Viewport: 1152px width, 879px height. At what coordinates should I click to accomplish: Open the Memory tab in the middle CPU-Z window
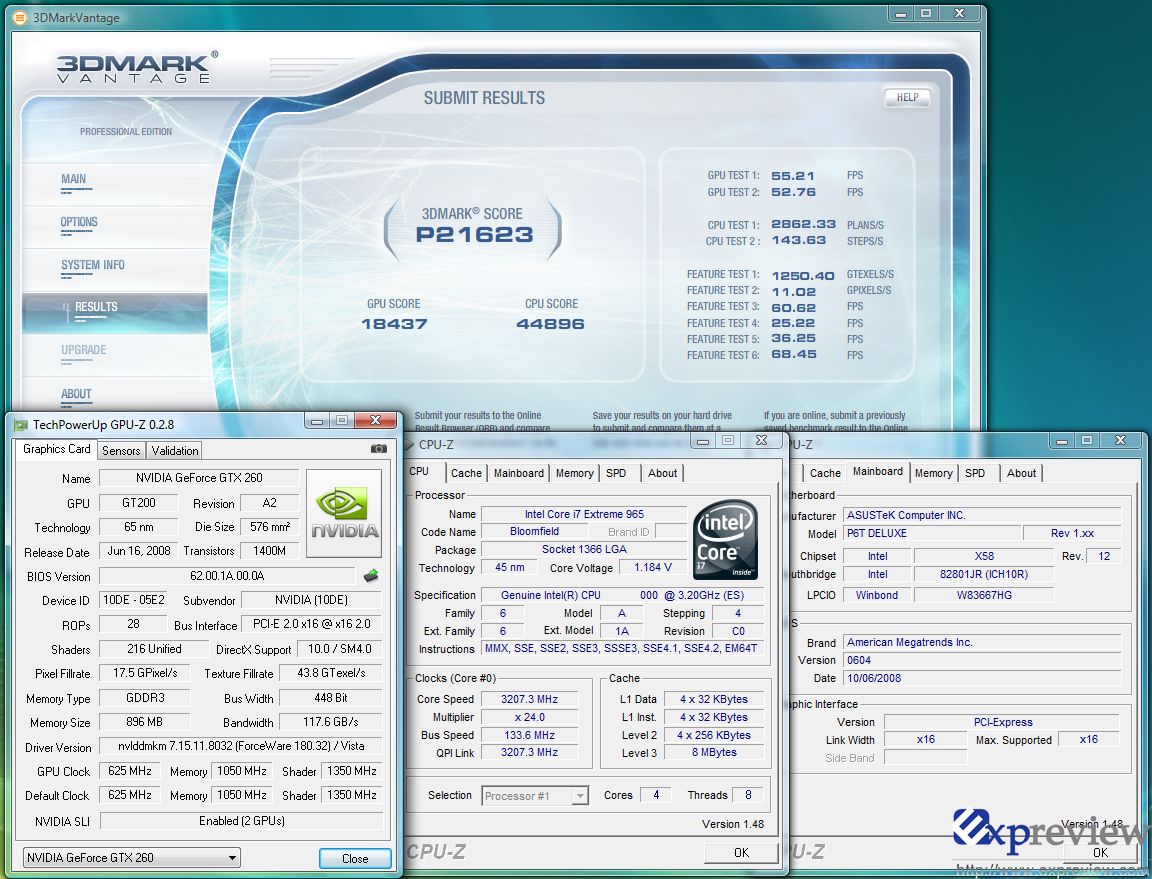tap(575, 473)
